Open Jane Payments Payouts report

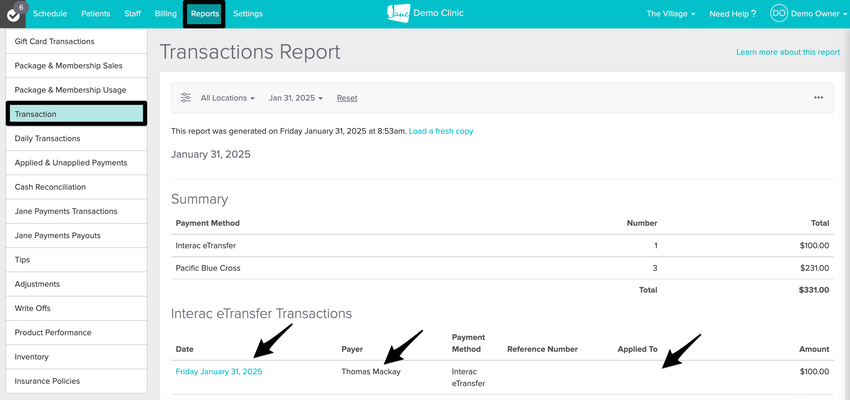[76, 236]
